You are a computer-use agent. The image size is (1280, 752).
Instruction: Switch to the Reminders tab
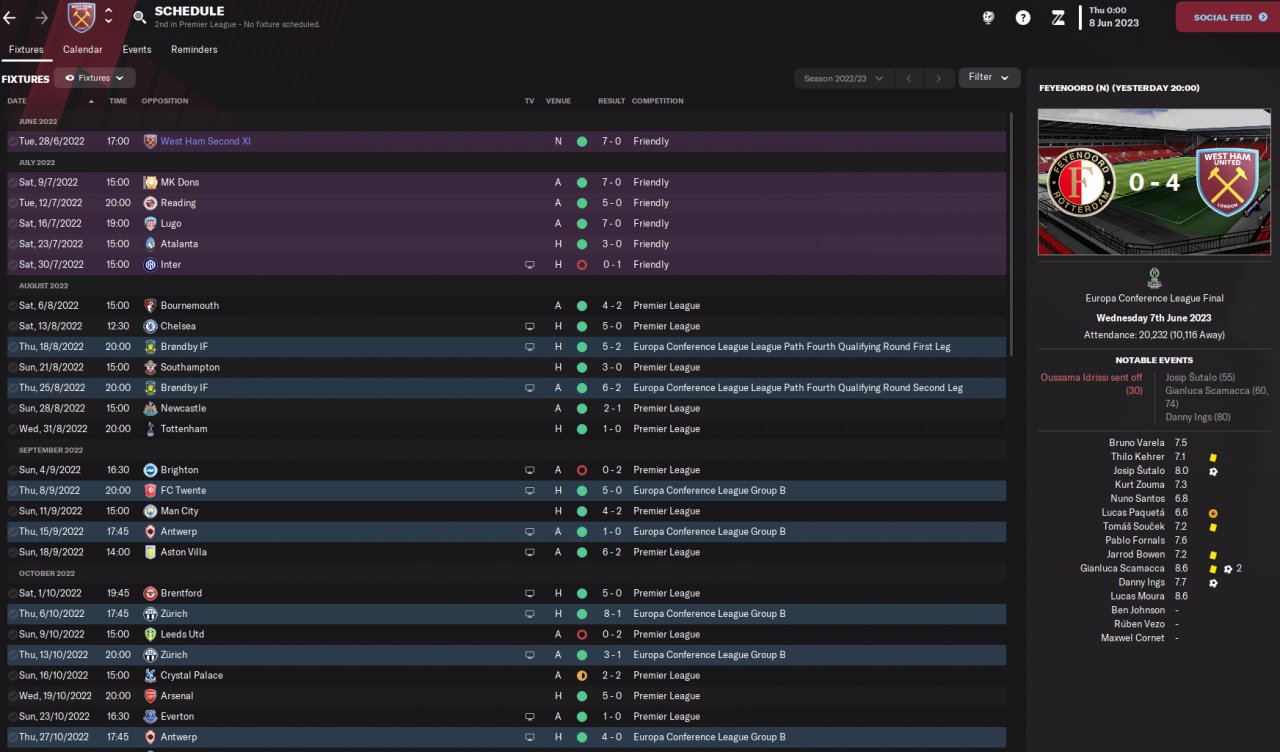(x=194, y=50)
